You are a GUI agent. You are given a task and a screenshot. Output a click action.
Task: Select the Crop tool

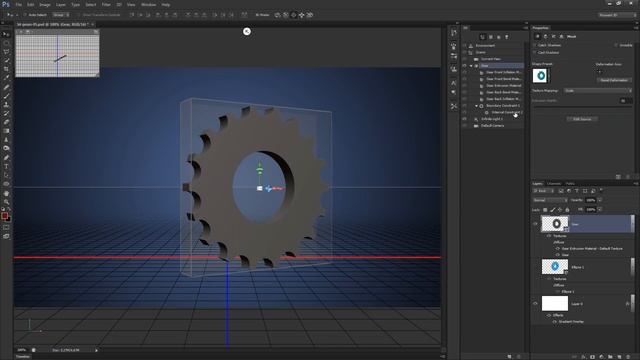(x=6, y=69)
